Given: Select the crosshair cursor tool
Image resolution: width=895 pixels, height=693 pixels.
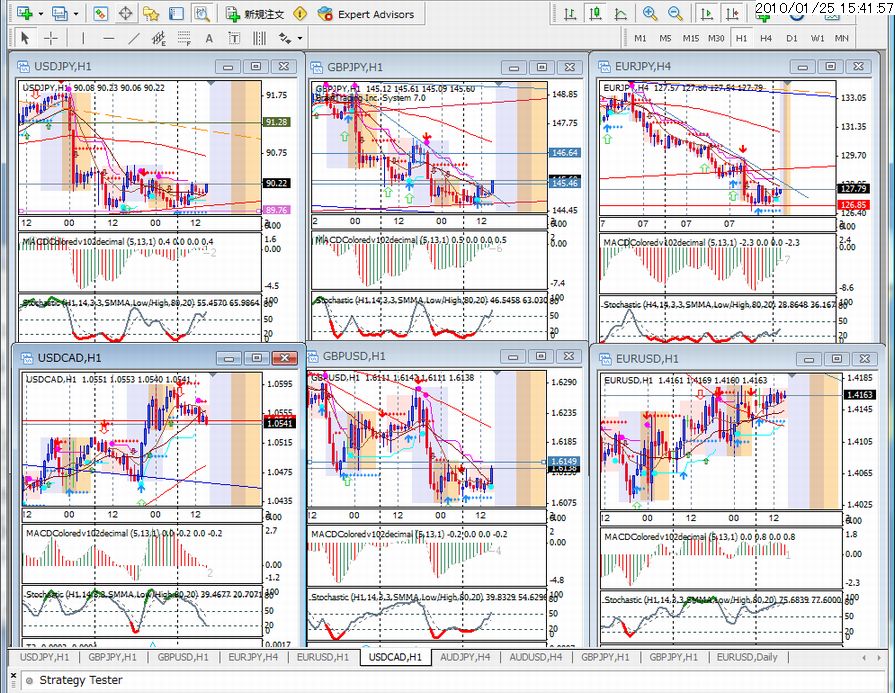Looking at the screenshot, I should pos(51,38).
